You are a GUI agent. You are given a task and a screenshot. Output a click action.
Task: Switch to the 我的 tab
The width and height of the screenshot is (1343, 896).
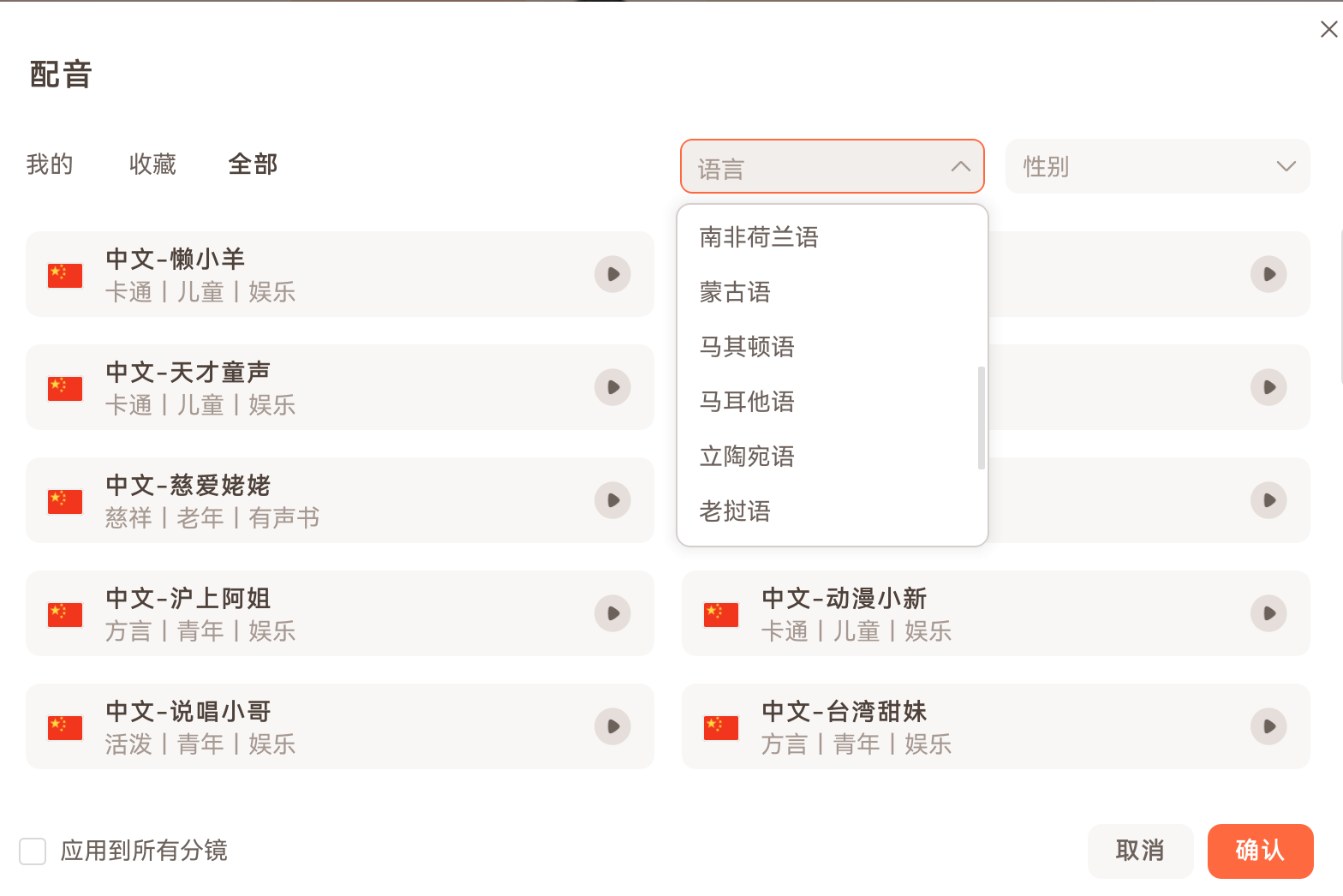tap(49, 164)
